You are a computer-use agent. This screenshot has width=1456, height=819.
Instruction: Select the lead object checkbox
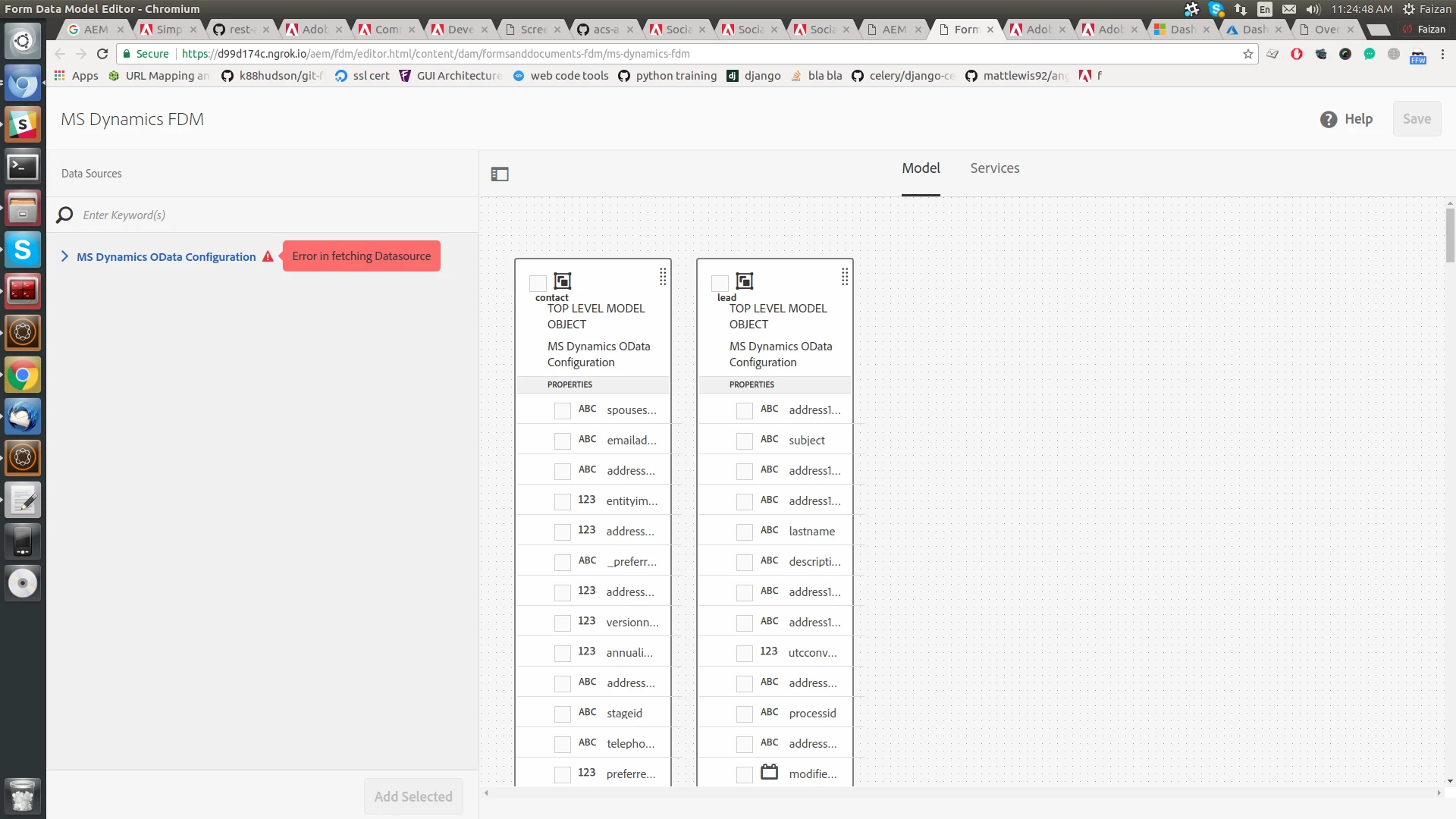pyautogui.click(x=720, y=284)
